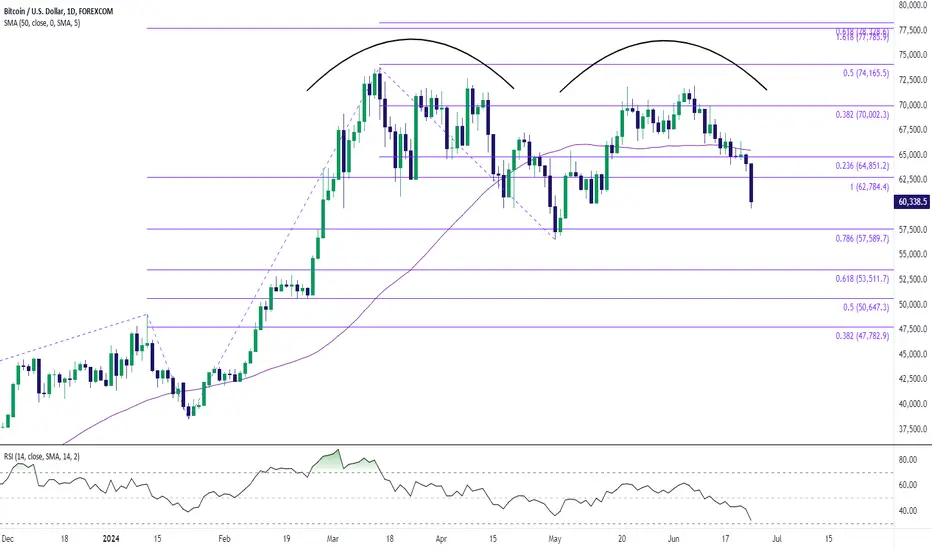Viewport: 932px width, 550px height.
Task: Click the 17 date label after Jun
Action: (725, 539)
